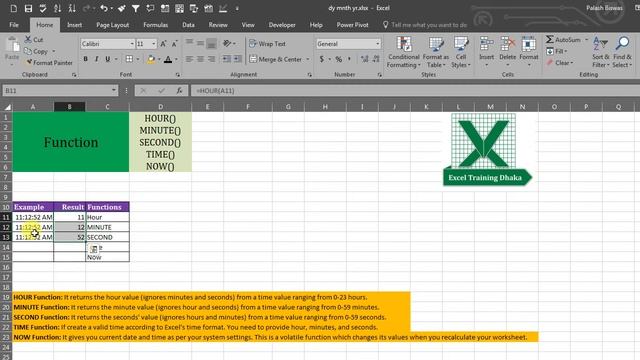Switch to the Formulas tab
The image size is (640, 360).
point(156,25)
